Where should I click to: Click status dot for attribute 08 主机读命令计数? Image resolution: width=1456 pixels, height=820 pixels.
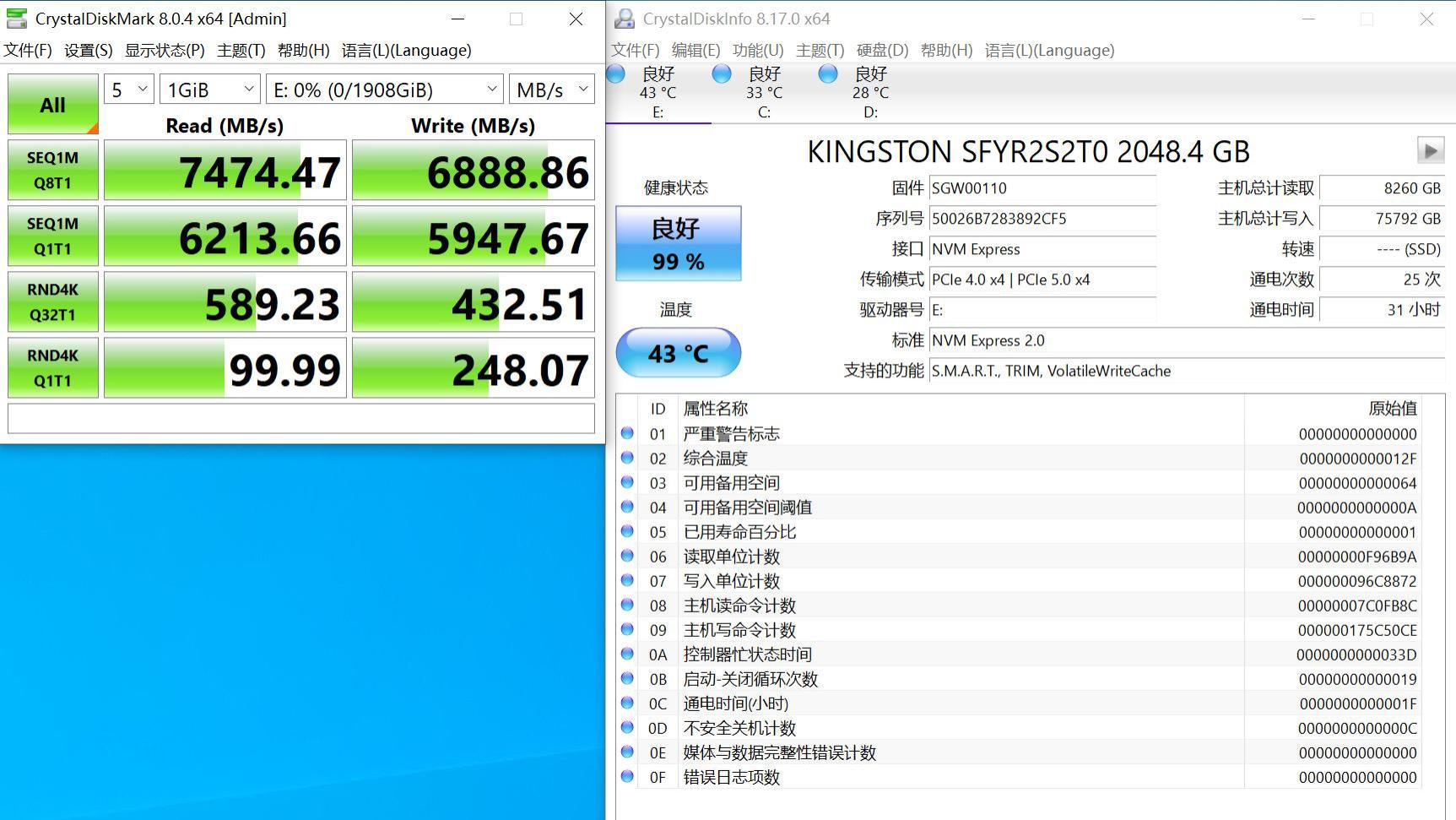tap(627, 605)
